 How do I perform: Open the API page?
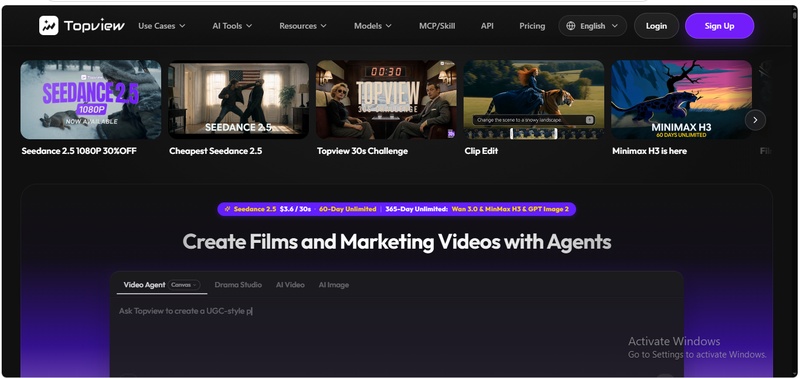click(487, 26)
